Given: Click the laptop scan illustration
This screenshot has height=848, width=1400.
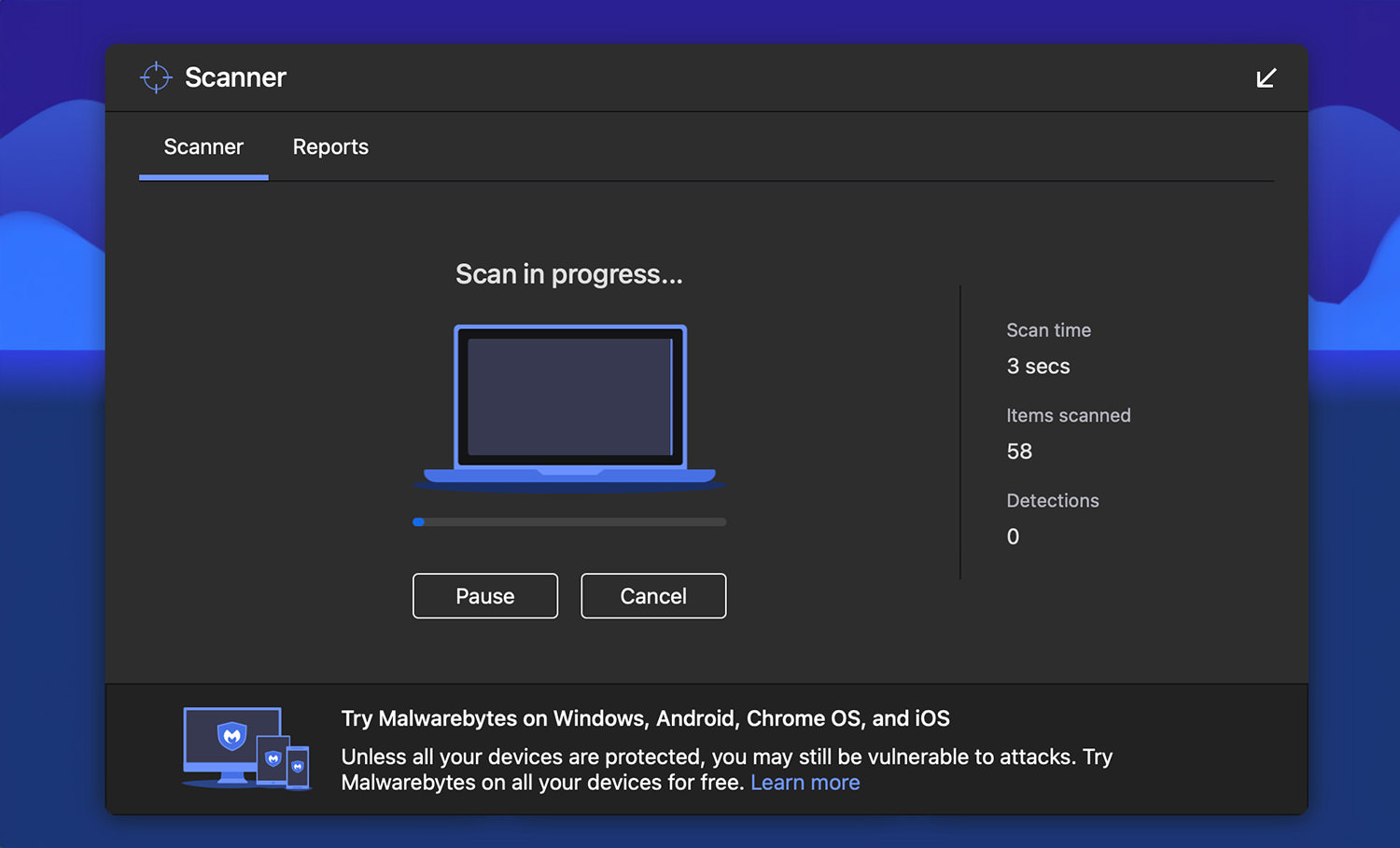Looking at the screenshot, I should (x=569, y=407).
